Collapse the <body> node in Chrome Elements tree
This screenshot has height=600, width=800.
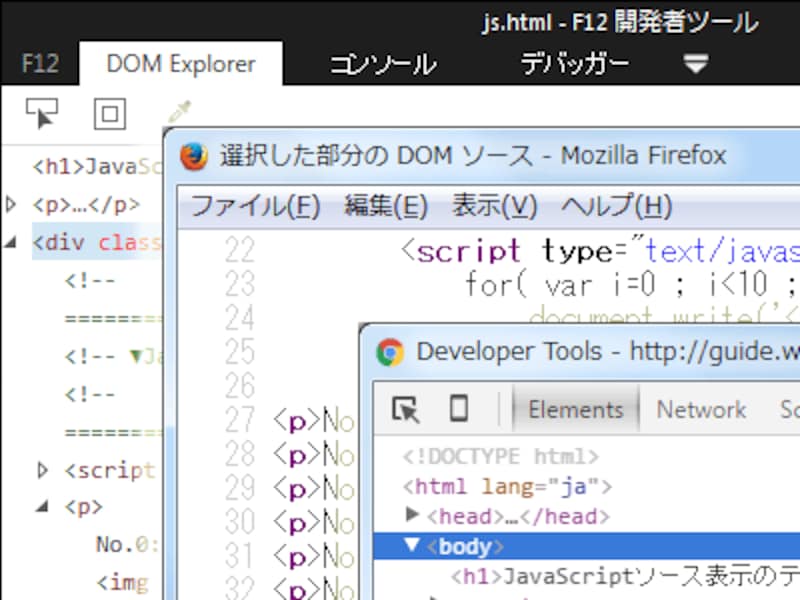pos(413,546)
